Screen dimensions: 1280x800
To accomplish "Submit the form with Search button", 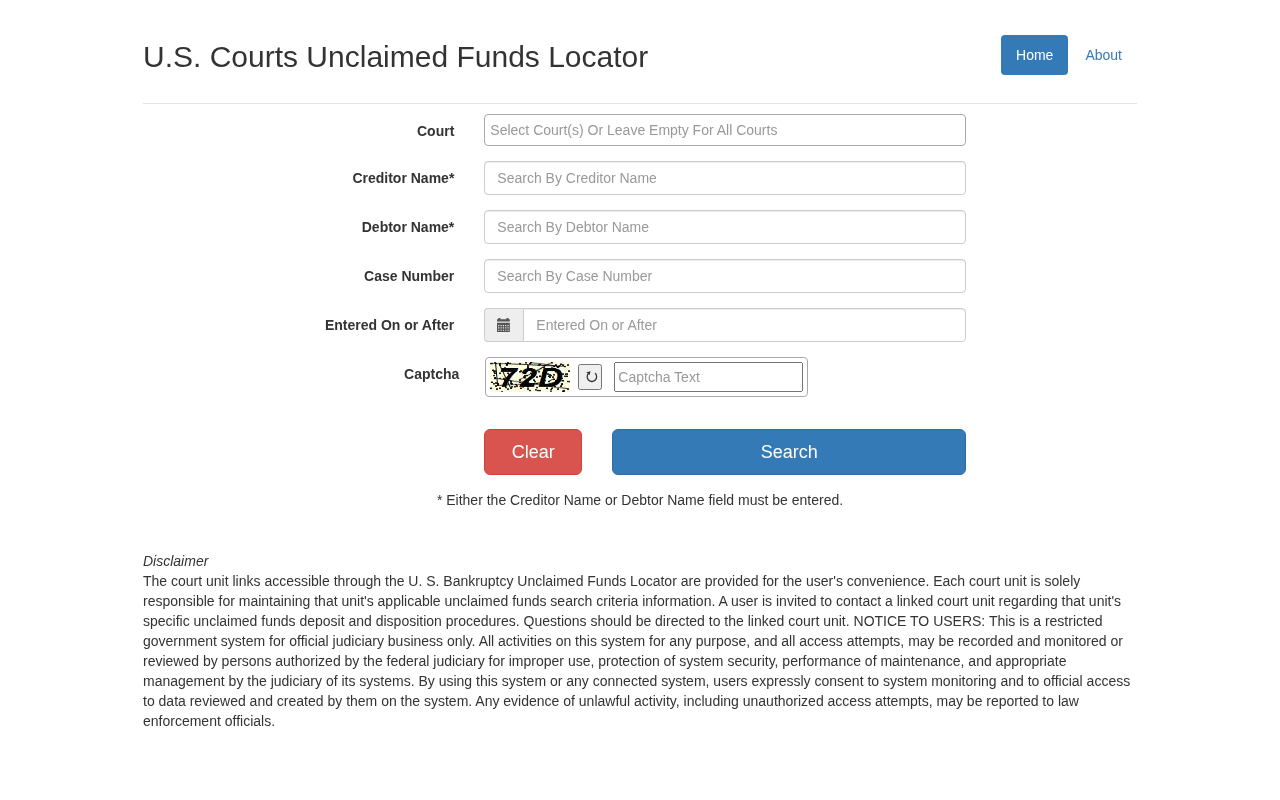I will coord(788,452).
